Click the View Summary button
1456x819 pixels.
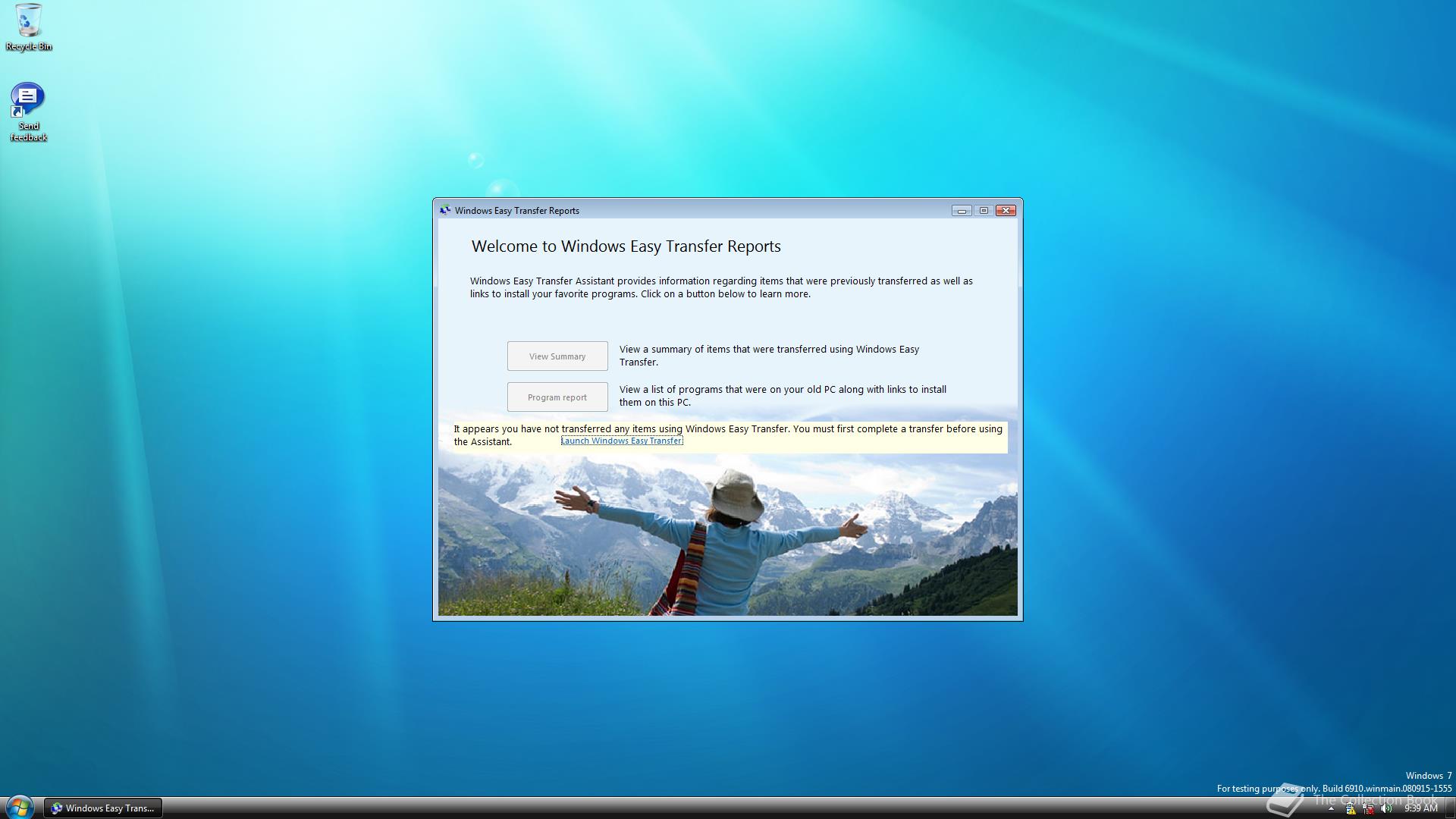(557, 356)
